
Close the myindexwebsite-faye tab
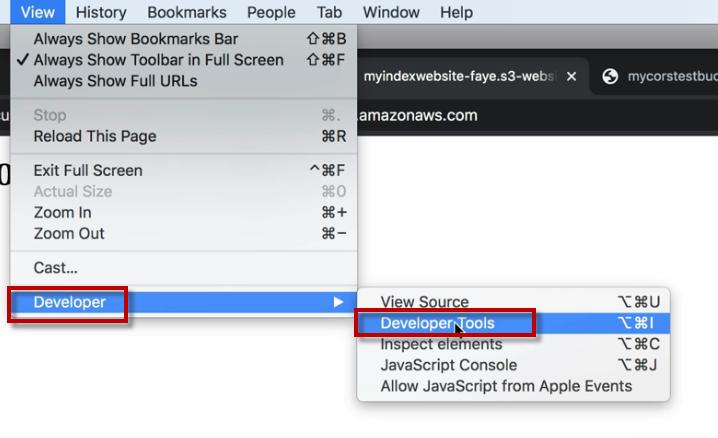(571, 77)
